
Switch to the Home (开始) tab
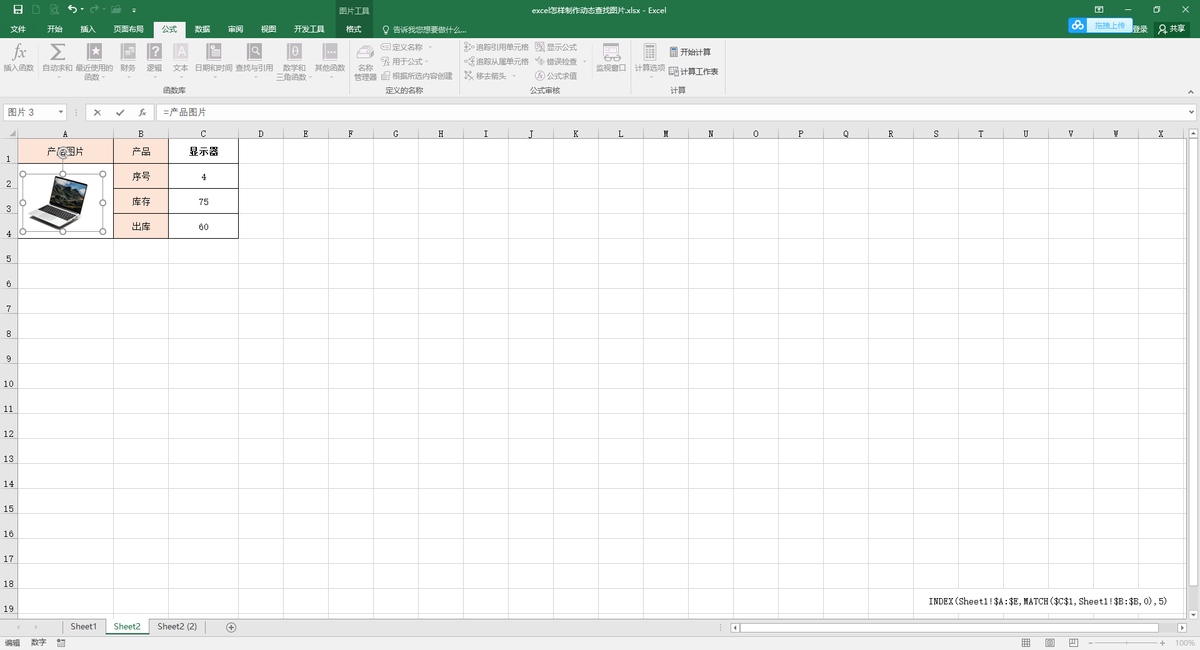point(54,29)
